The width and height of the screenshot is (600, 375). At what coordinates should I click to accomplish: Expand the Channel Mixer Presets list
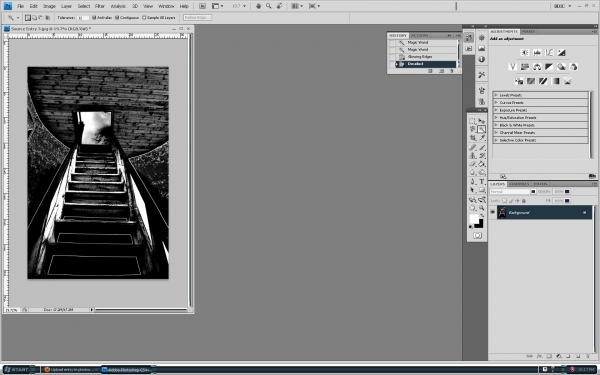pos(496,132)
